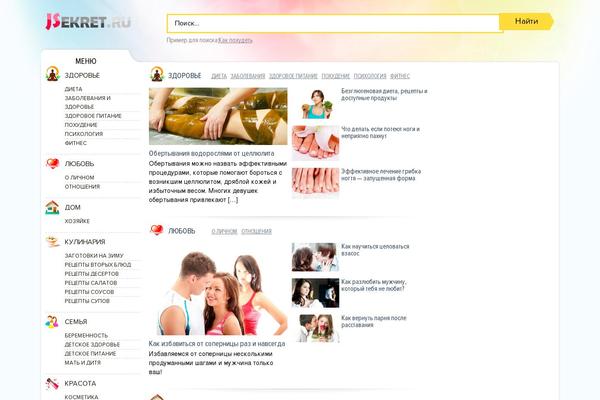Open sidebar category Дом
Viewport: 600px width, 400px height.
tap(72, 207)
